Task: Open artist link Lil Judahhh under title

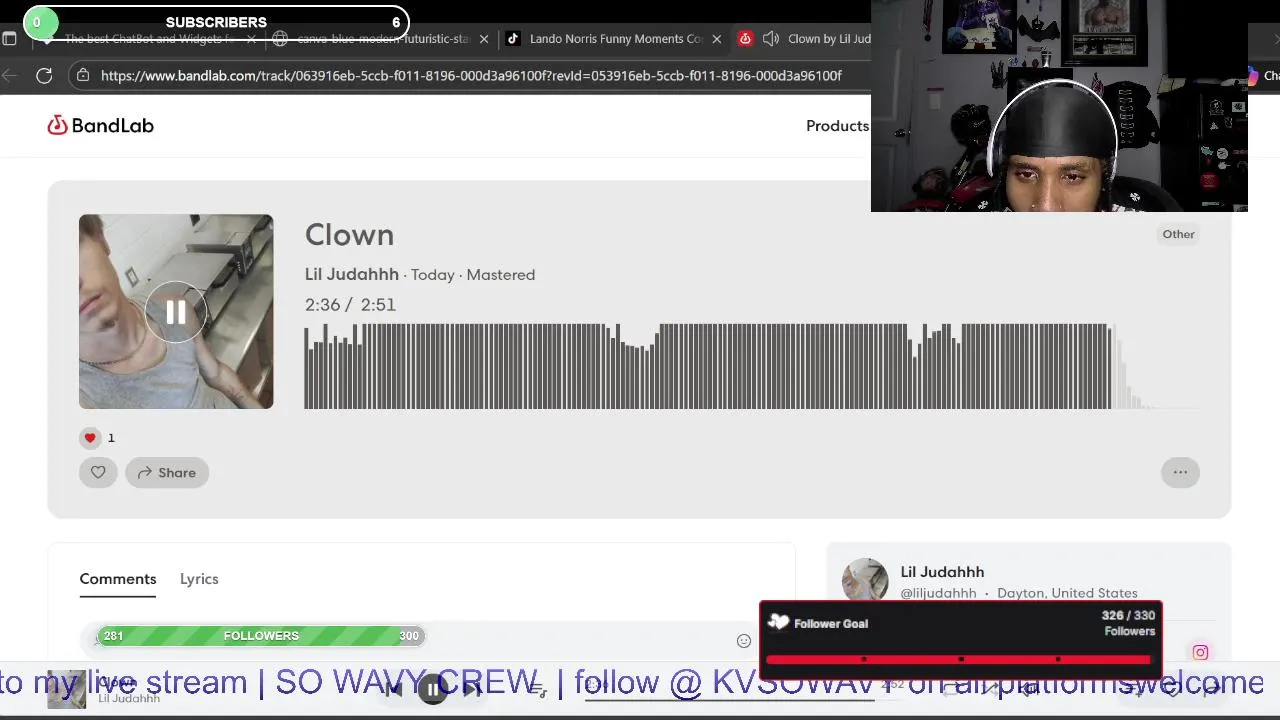Action: click(351, 274)
